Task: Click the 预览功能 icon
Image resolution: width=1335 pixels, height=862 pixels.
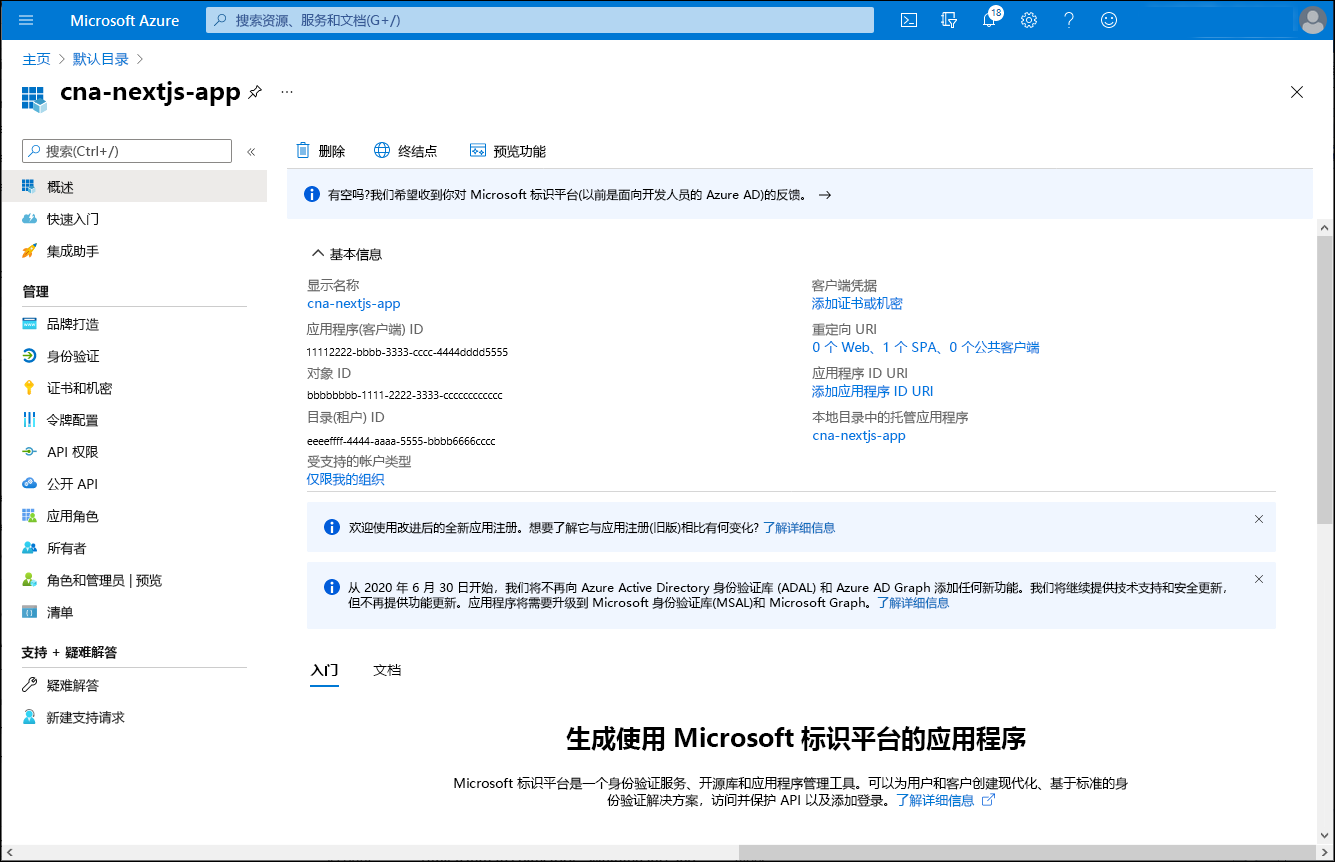Action: point(477,151)
